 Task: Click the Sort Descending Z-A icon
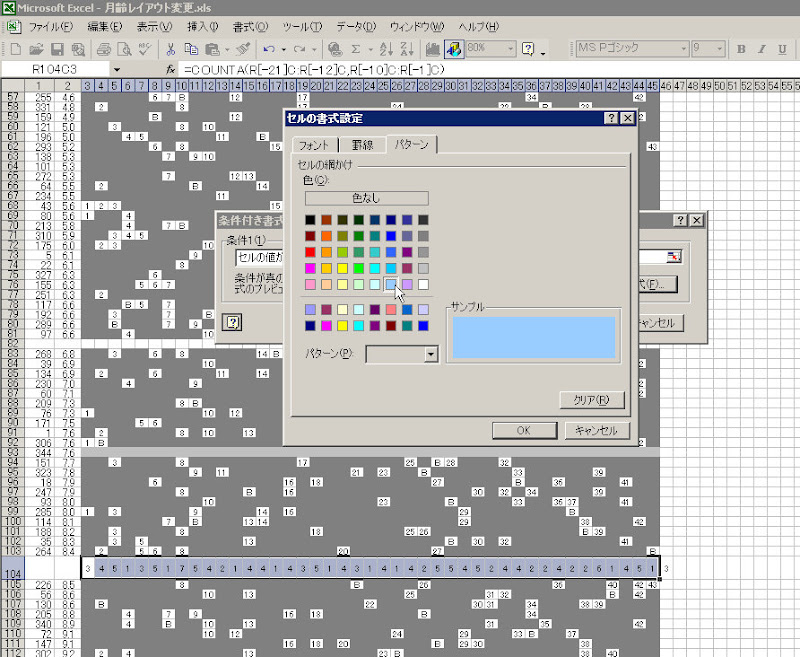pyautogui.click(x=407, y=49)
